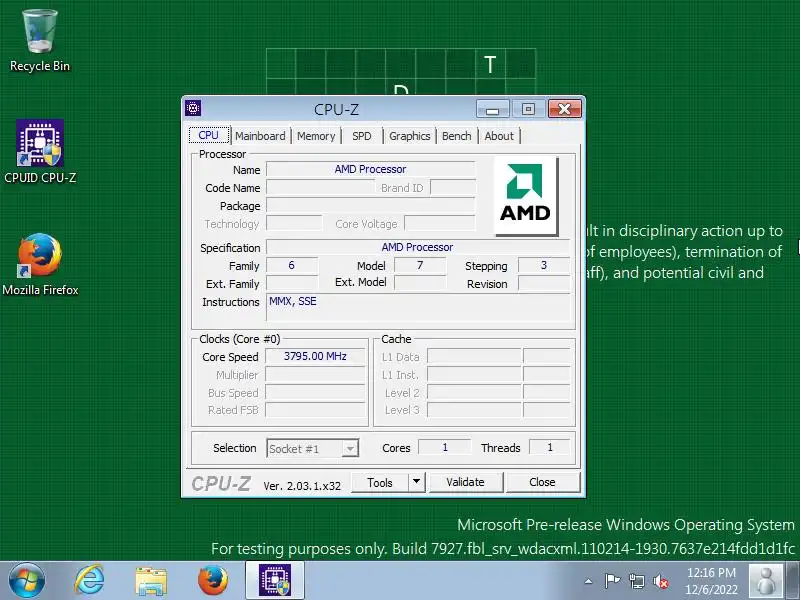
Task: Click the AMD logo image
Action: click(526, 196)
